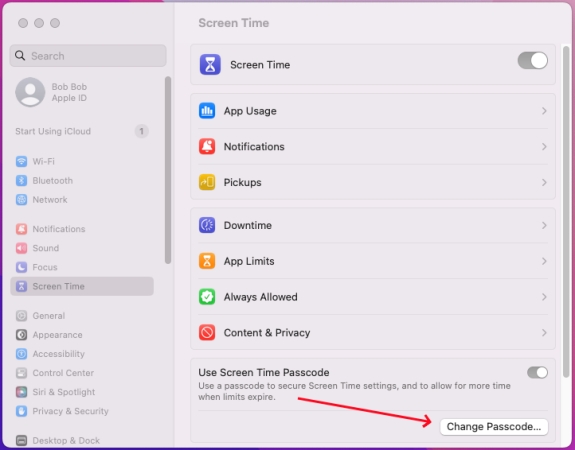Click the yellow Pickups icon
575x450 pixels.
[207, 182]
